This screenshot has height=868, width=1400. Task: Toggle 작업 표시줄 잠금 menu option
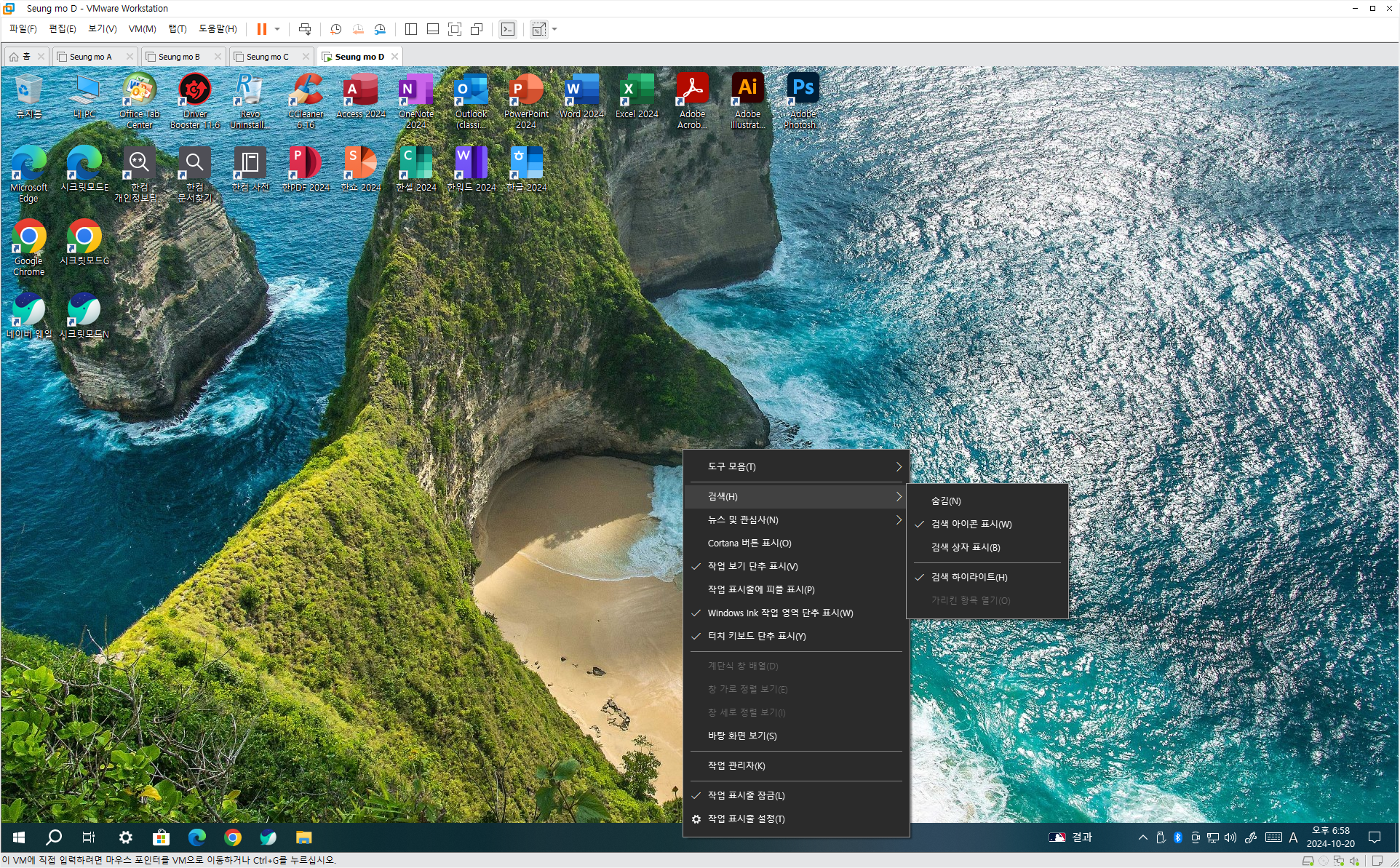point(746,795)
